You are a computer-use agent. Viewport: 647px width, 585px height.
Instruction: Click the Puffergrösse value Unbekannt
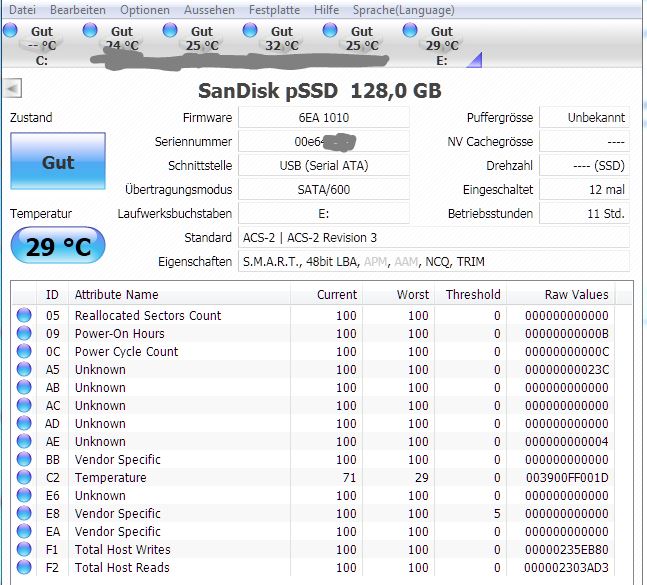pos(584,118)
